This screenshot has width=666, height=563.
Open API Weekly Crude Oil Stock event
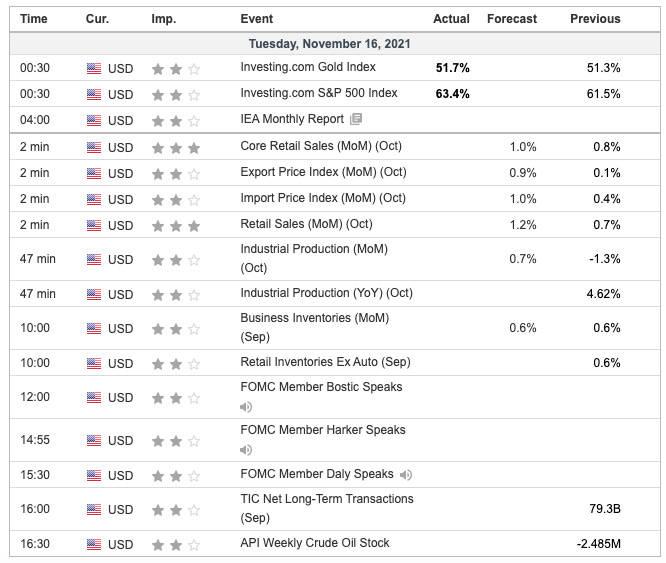315,543
